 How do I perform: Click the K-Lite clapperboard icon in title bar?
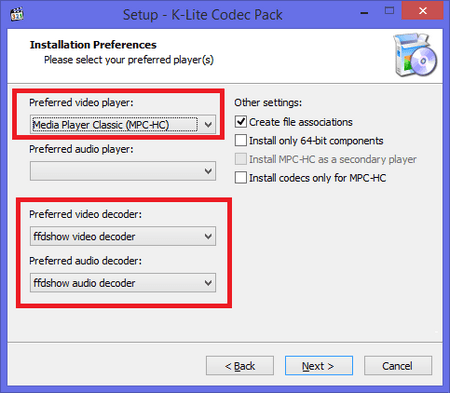[17, 14]
